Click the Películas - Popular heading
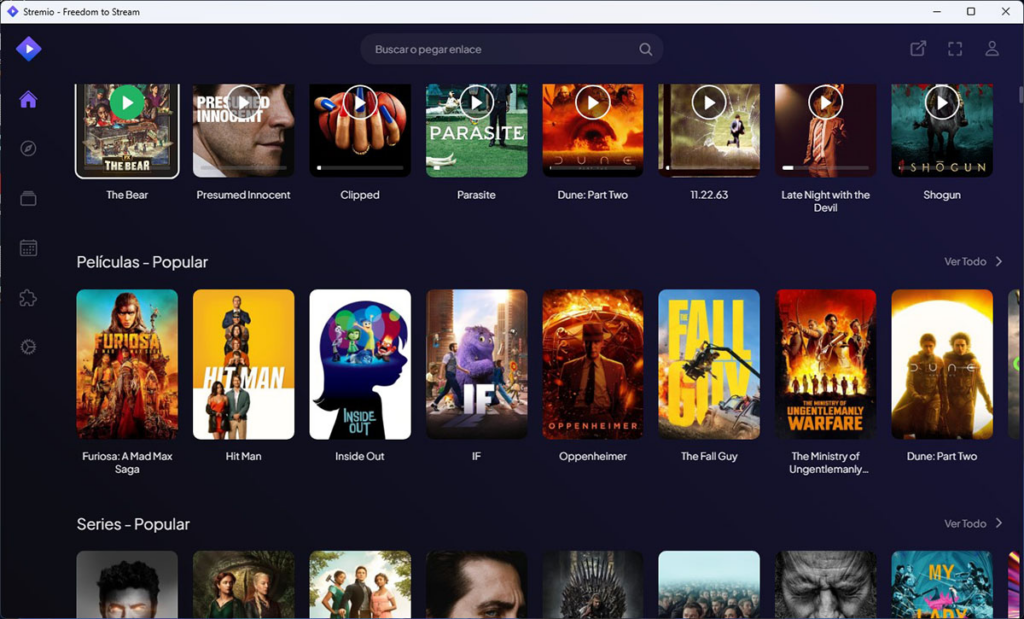Screen dimensions: 1024x619 [x=142, y=262]
